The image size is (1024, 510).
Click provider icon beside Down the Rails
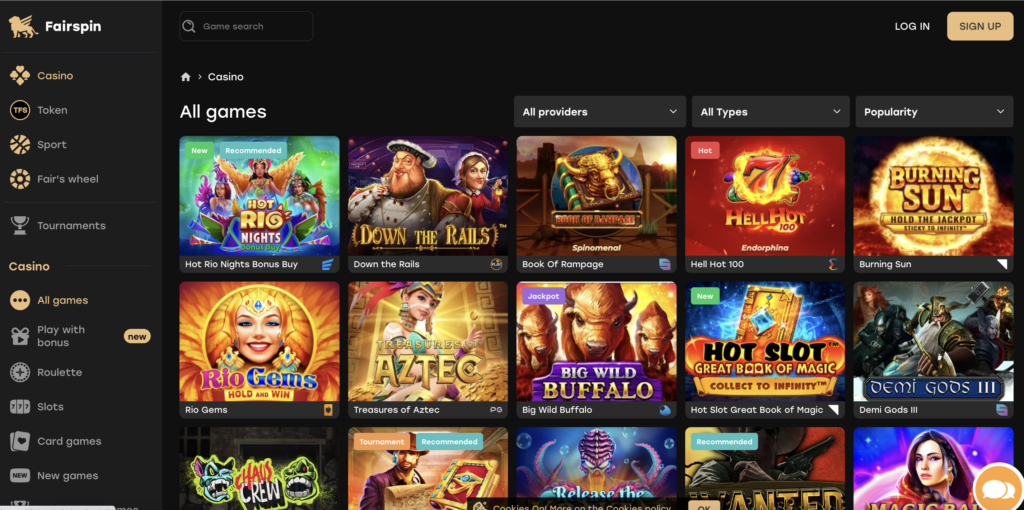click(496, 264)
